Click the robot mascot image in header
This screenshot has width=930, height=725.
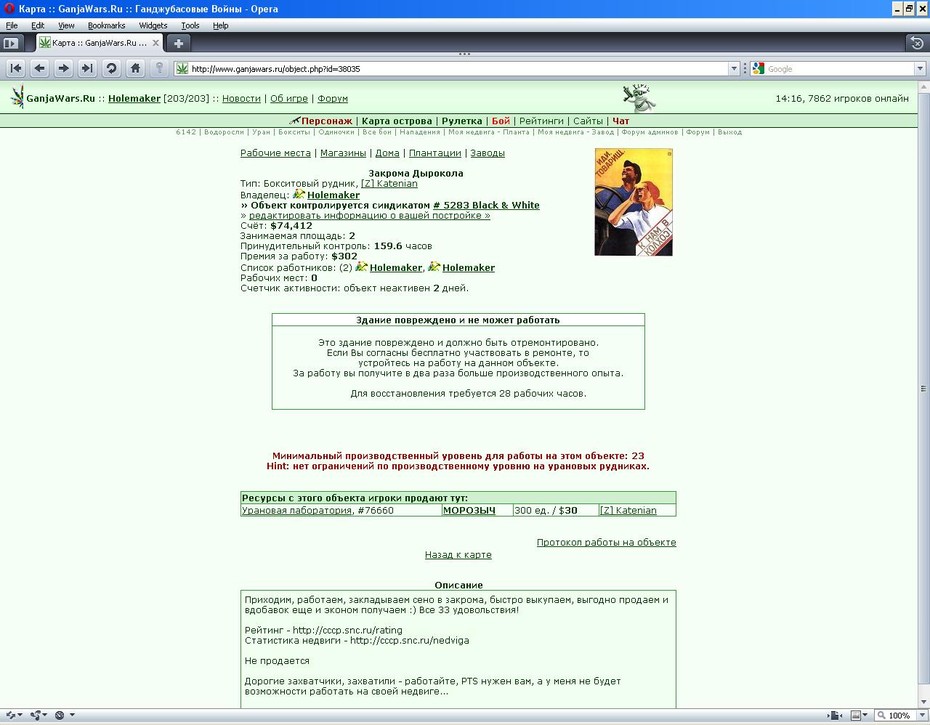639,97
